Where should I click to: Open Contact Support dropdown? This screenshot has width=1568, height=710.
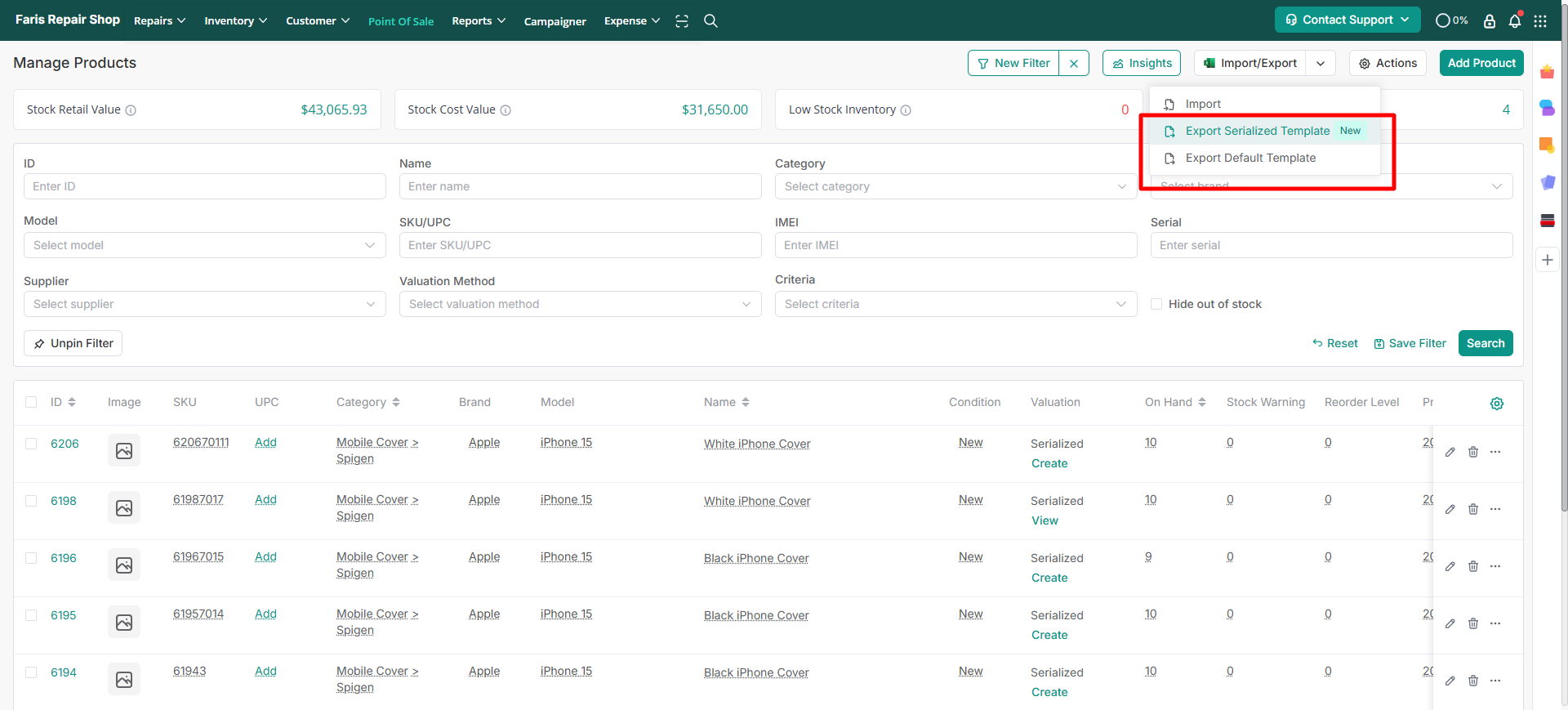1347,20
